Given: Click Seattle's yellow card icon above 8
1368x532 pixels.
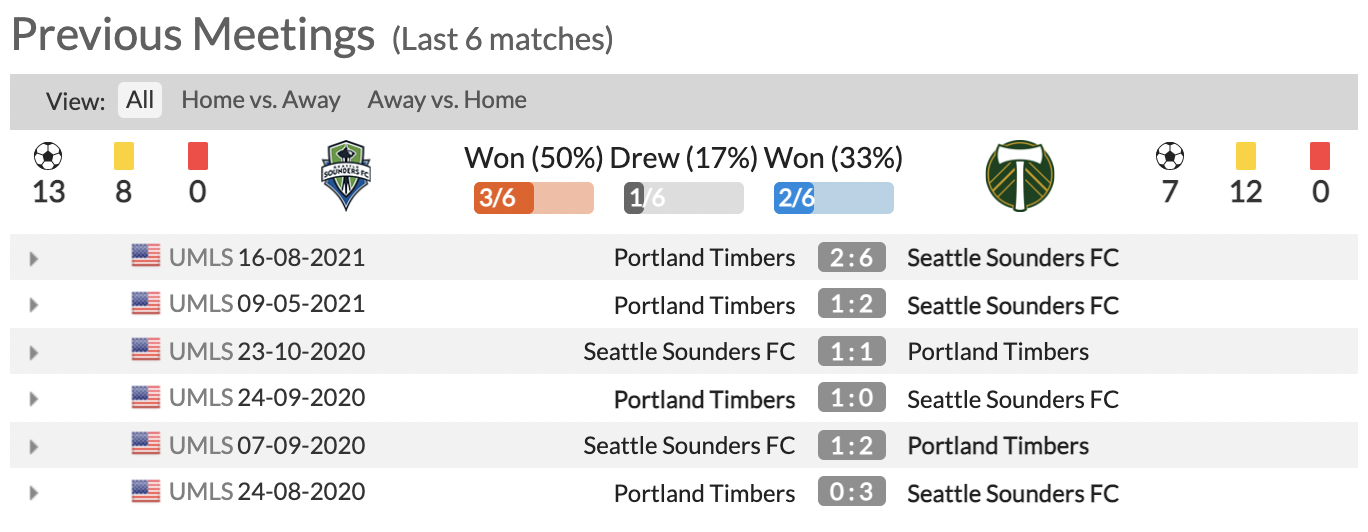Looking at the screenshot, I should coord(123,156).
